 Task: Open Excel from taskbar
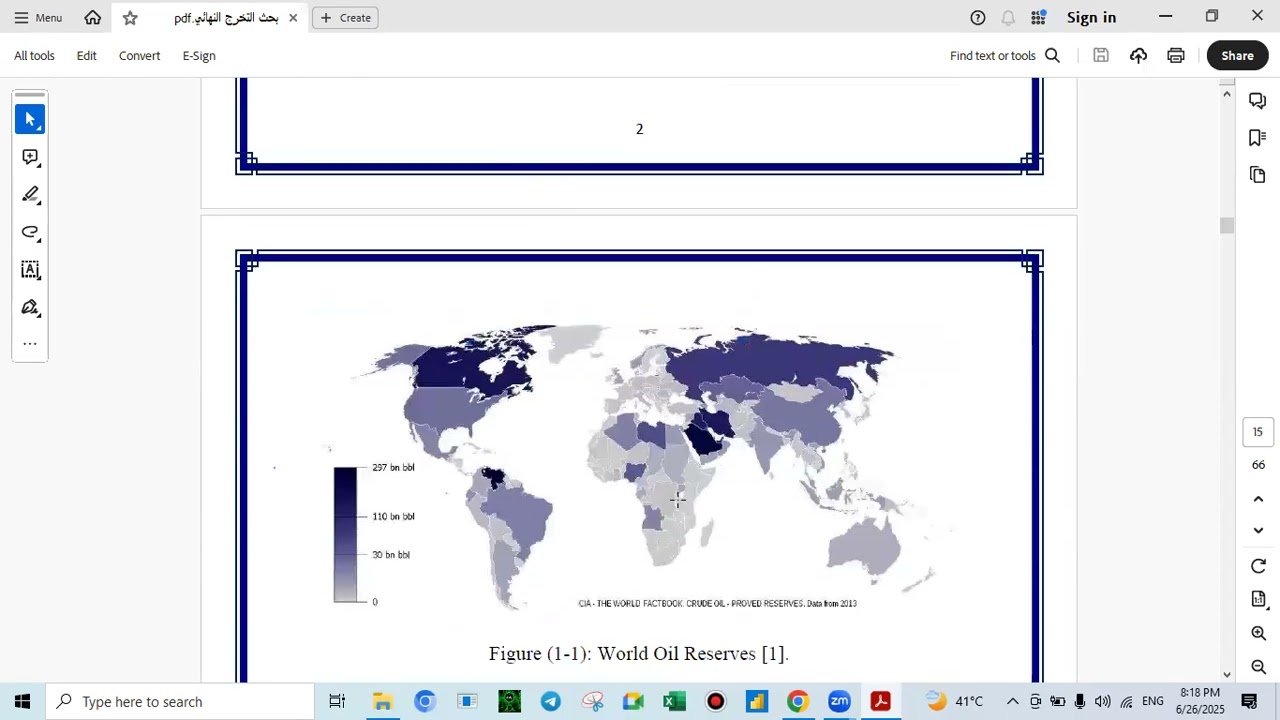675,702
